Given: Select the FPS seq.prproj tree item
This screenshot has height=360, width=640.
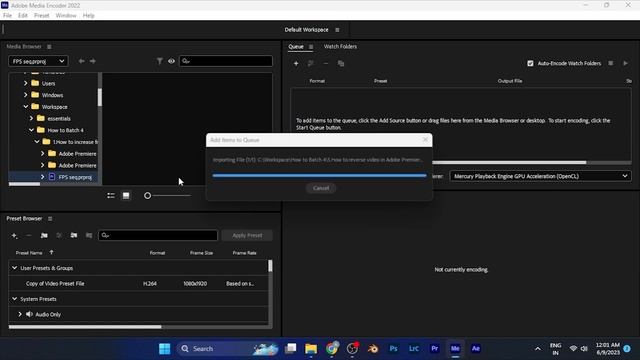Looking at the screenshot, I should [75, 177].
